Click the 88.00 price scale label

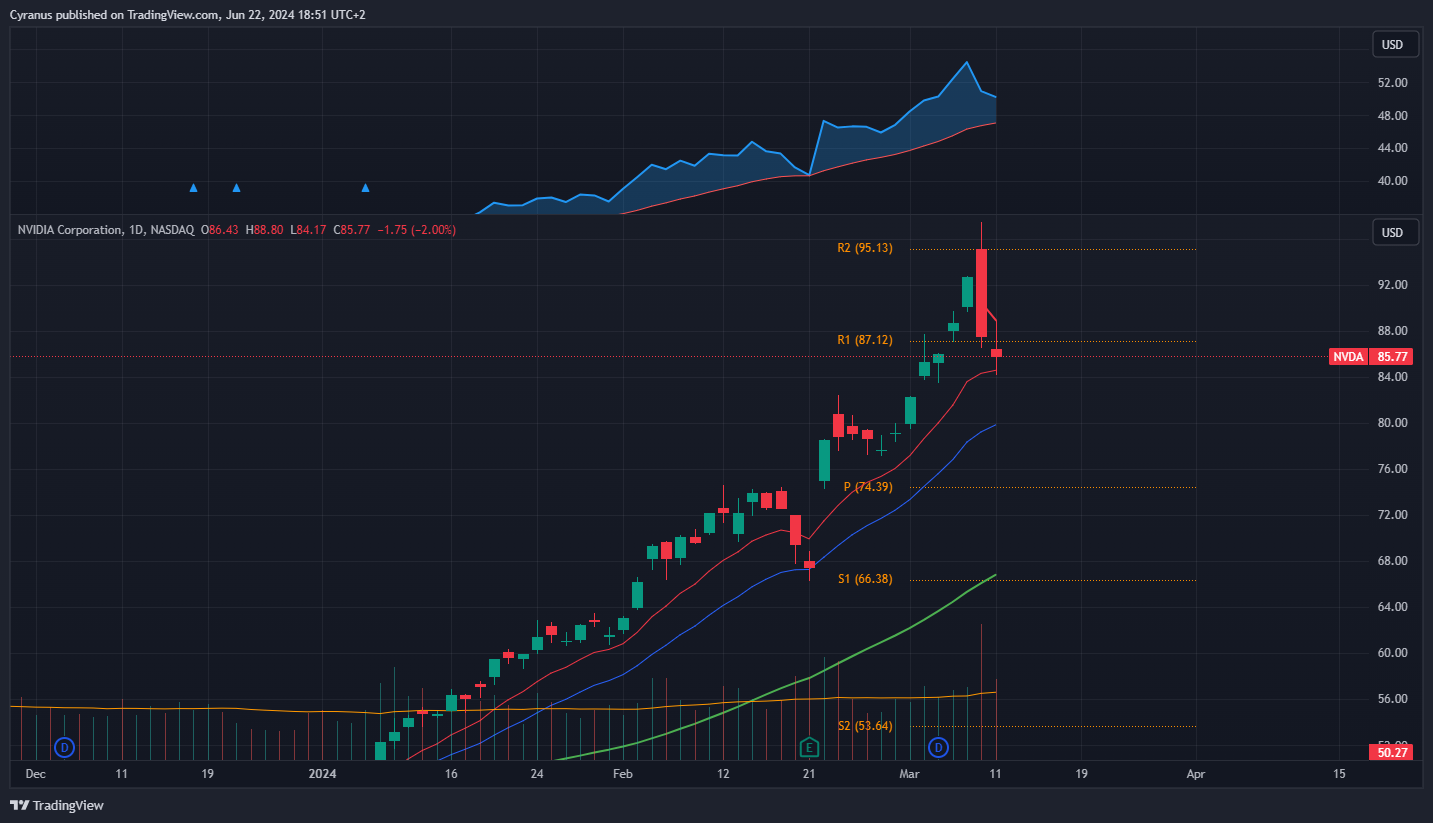tap(1394, 331)
